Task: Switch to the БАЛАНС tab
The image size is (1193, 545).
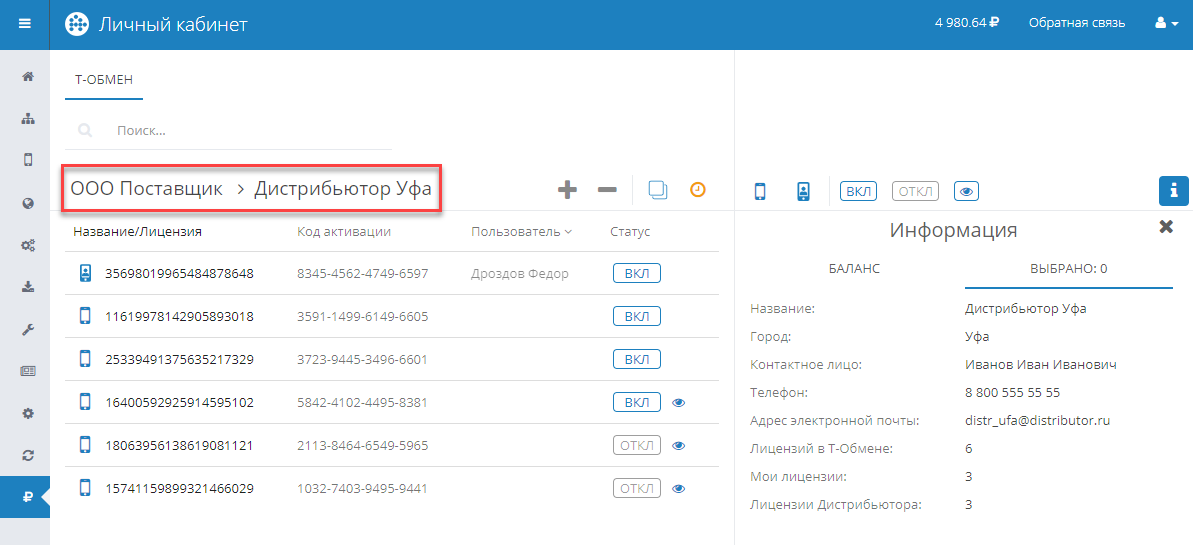Action: [854, 269]
